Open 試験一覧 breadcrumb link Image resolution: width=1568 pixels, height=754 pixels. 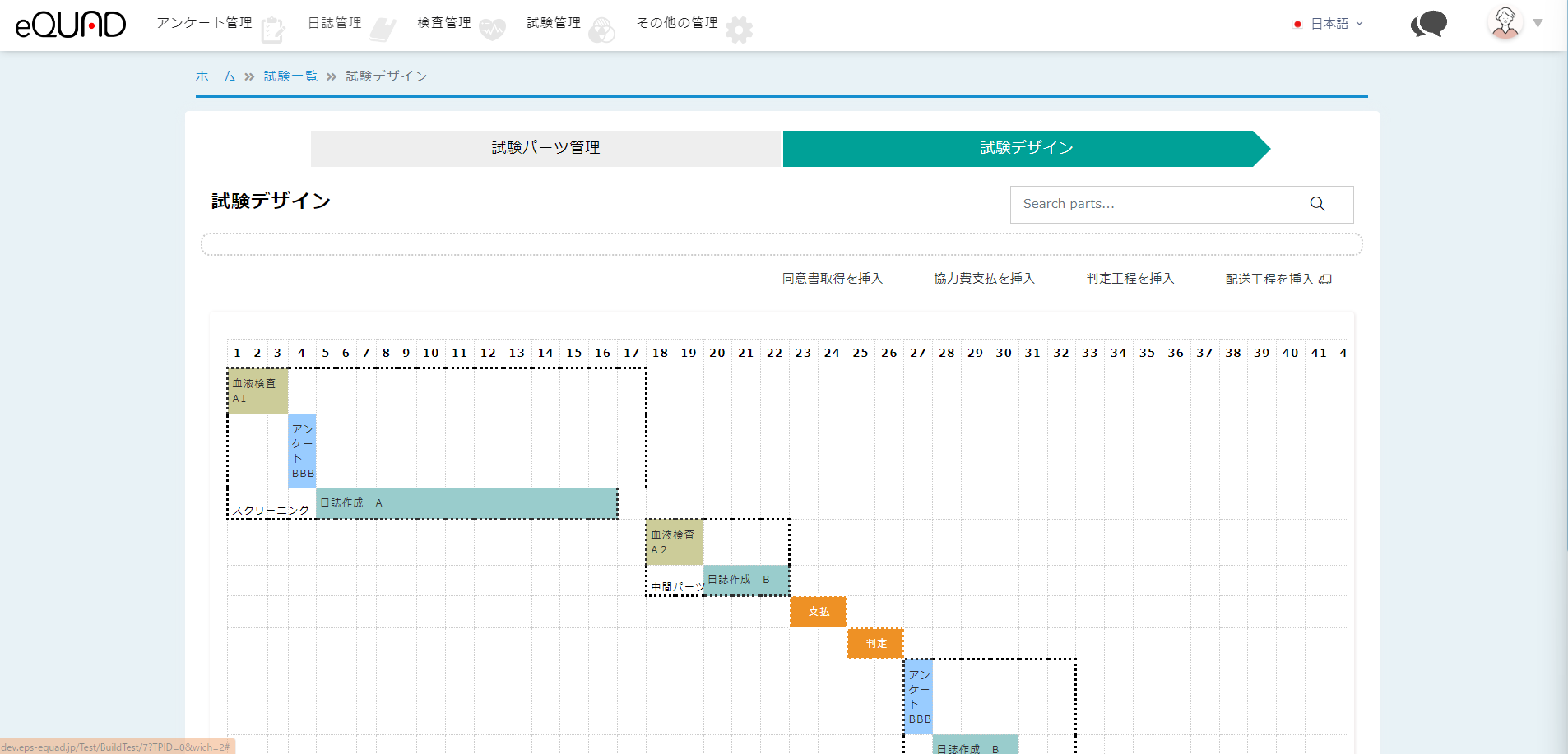tap(290, 76)
